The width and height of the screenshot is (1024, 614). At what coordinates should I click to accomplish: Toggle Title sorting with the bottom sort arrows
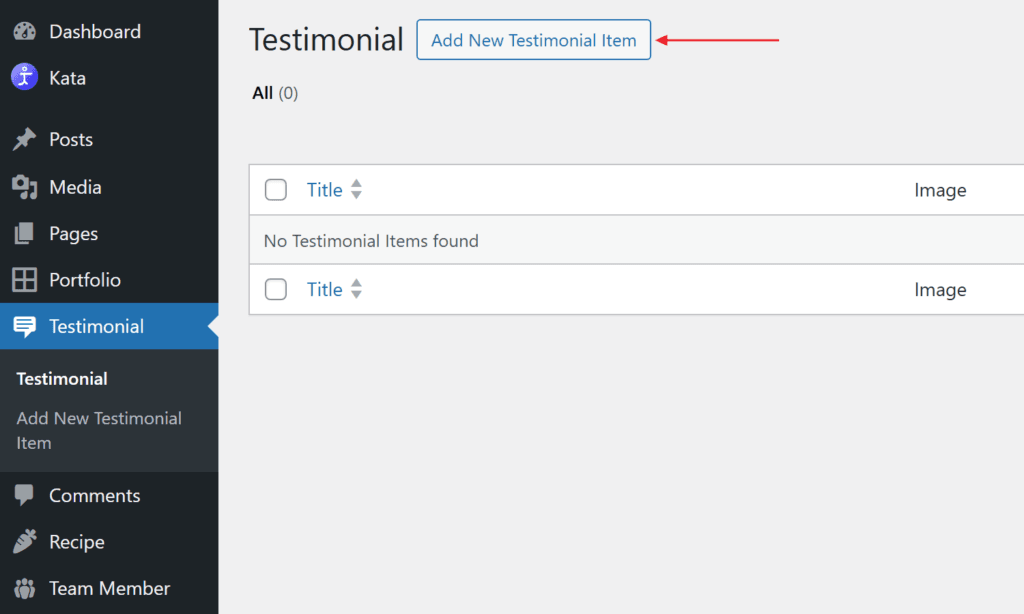357,289
